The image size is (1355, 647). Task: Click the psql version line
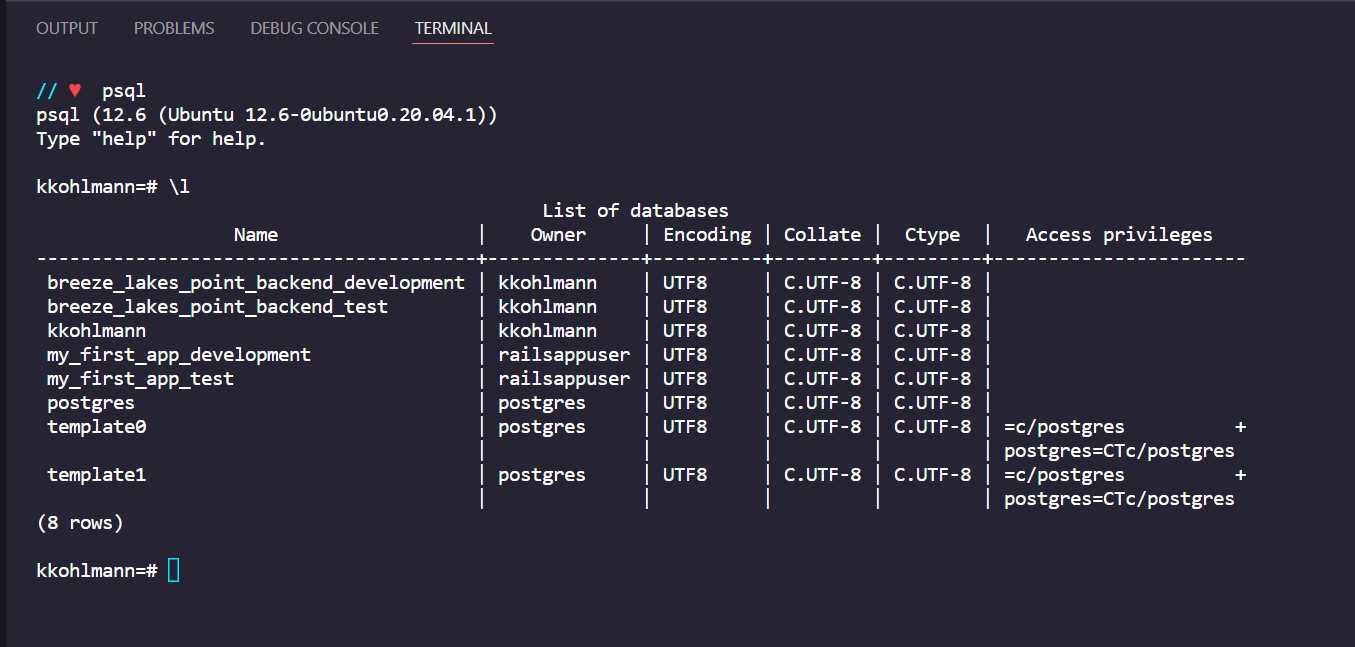pyautogui.click(x=267, y=115)
